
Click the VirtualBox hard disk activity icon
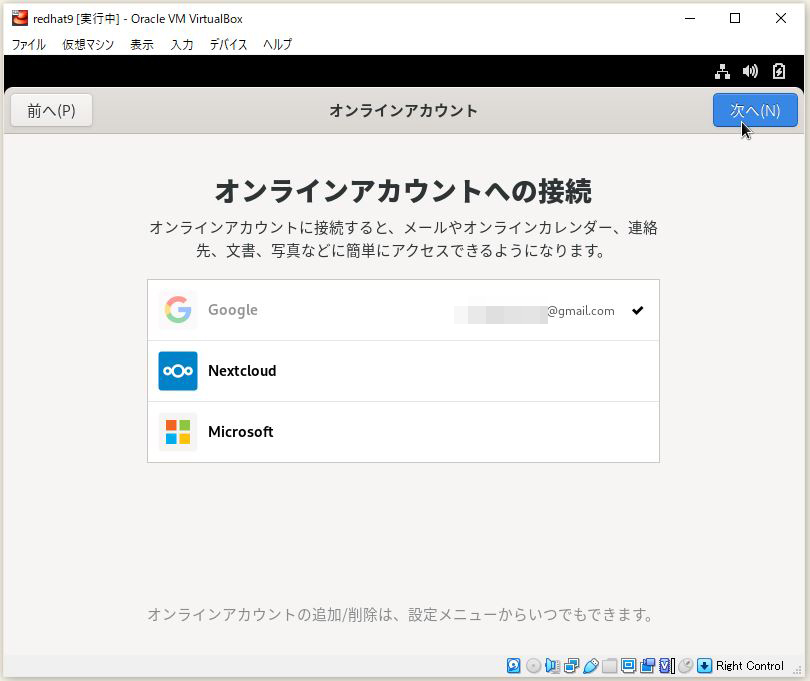pos(513,665)
